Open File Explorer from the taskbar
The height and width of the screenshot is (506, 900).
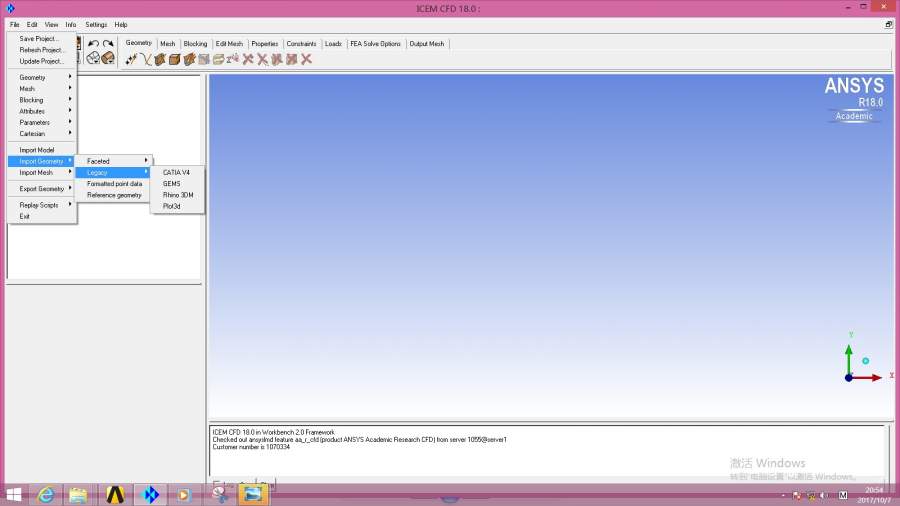point(78,495)
